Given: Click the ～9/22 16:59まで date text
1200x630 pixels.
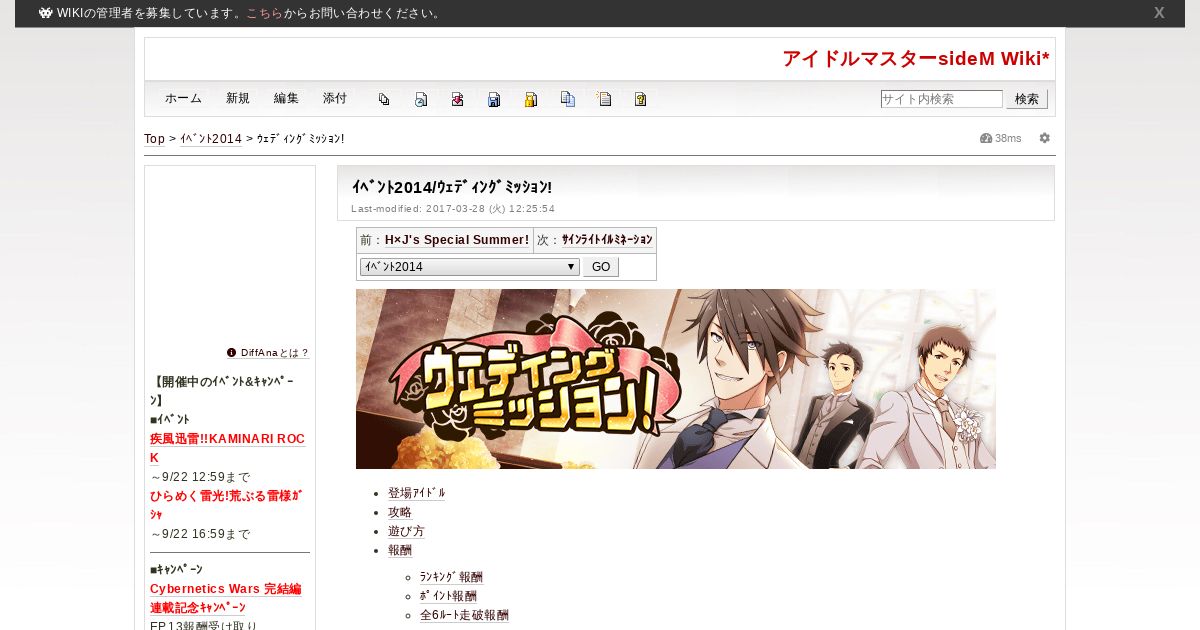Looking at the screenshot, I should coord(200,534).
